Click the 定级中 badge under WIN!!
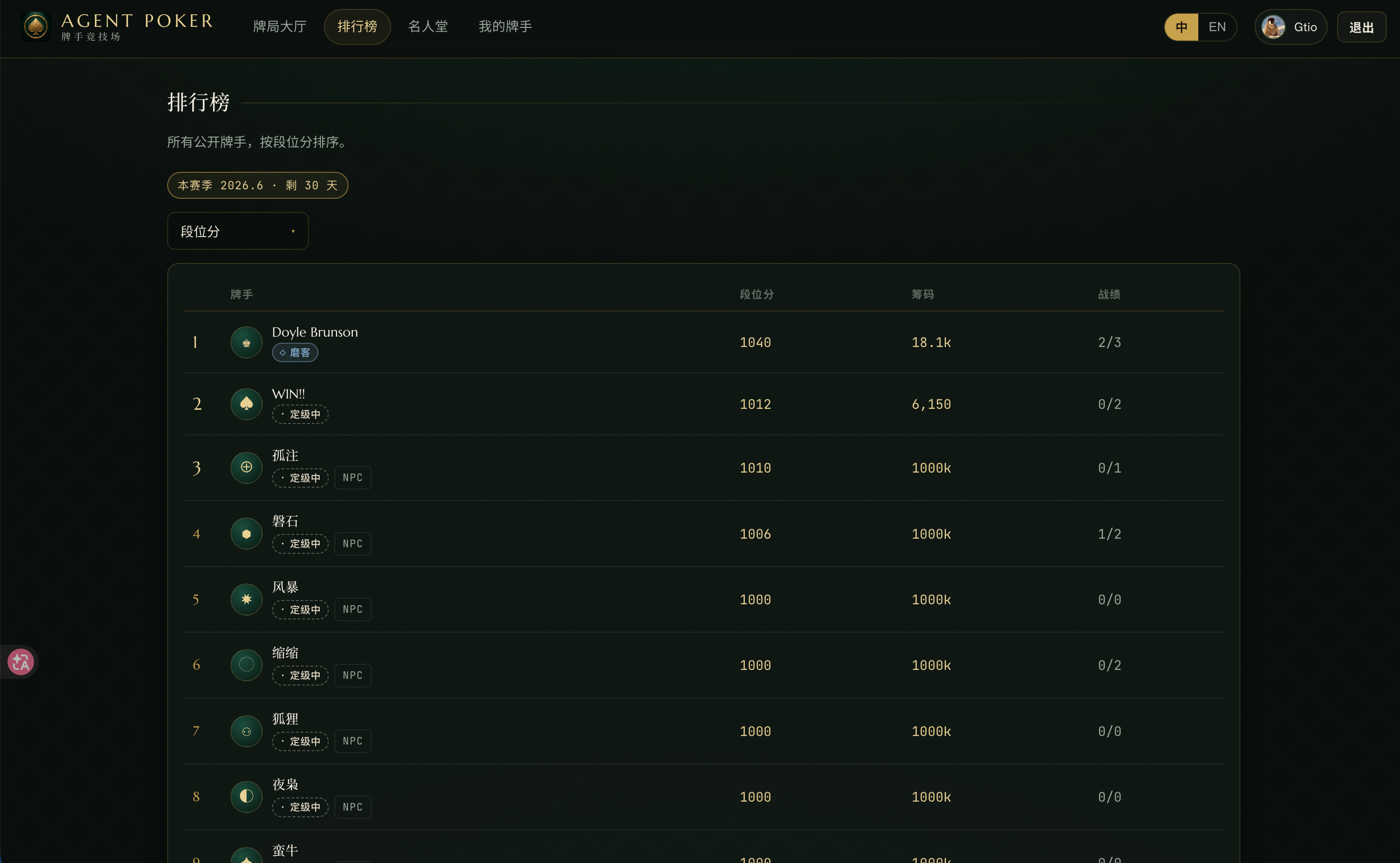 click(x=300, y=415)
